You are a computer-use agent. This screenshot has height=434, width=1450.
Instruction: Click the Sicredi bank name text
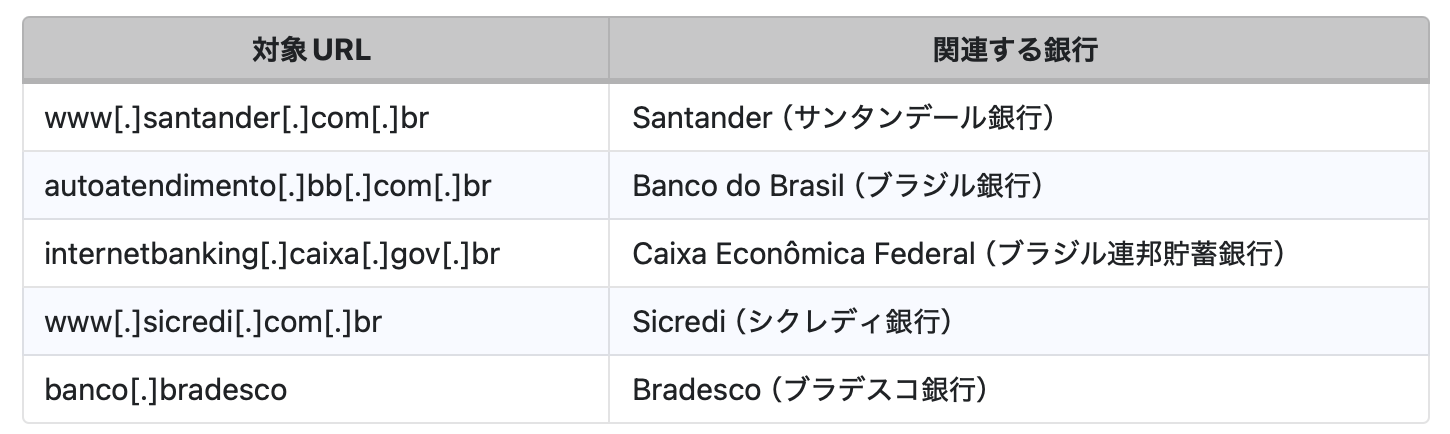click(676, 321)
